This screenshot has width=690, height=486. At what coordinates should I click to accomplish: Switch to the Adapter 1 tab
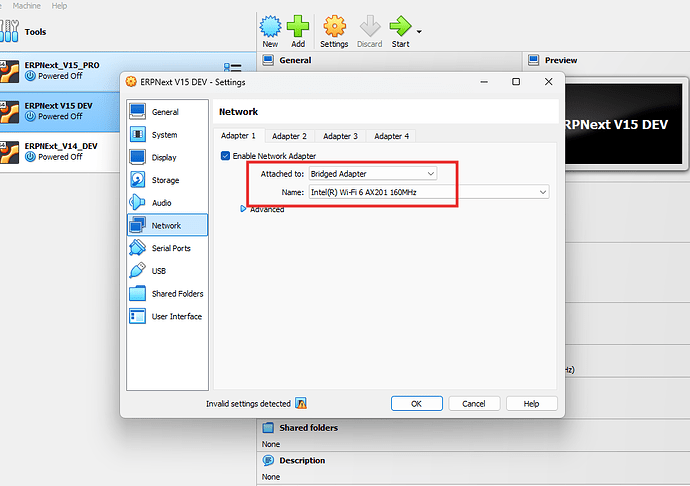[x=239, y=136]
